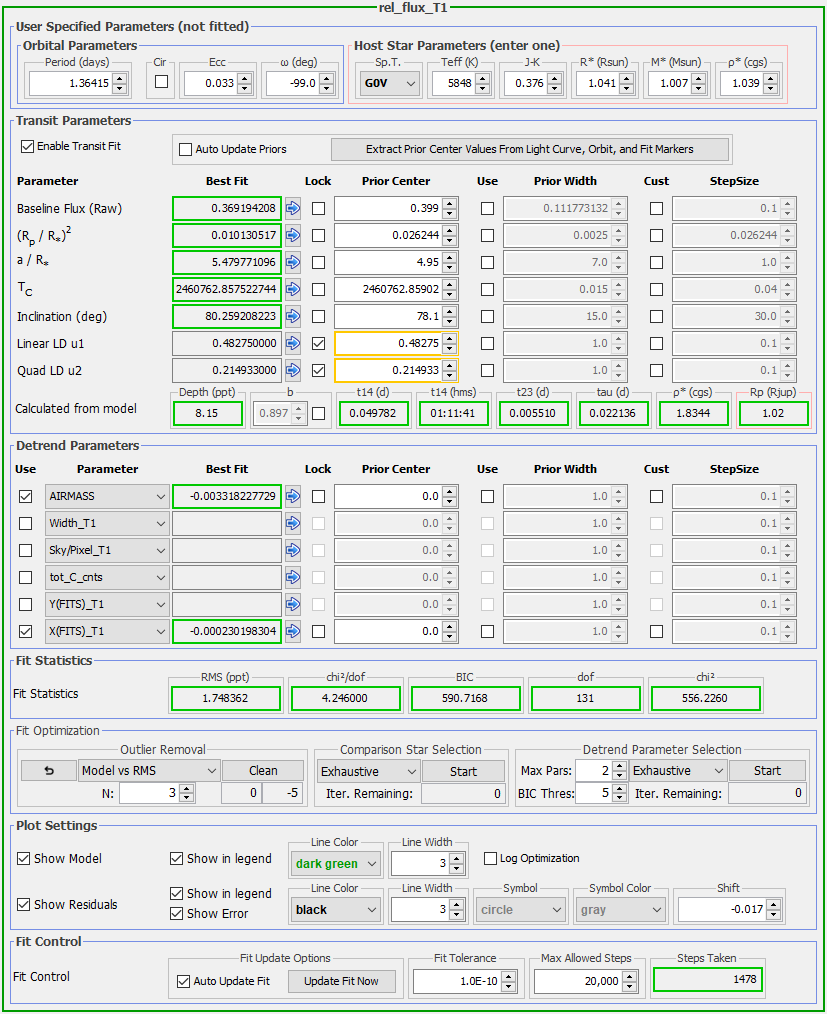Click (Rp/R*)² copy-to-prior arrow icon

pos(293,235)
